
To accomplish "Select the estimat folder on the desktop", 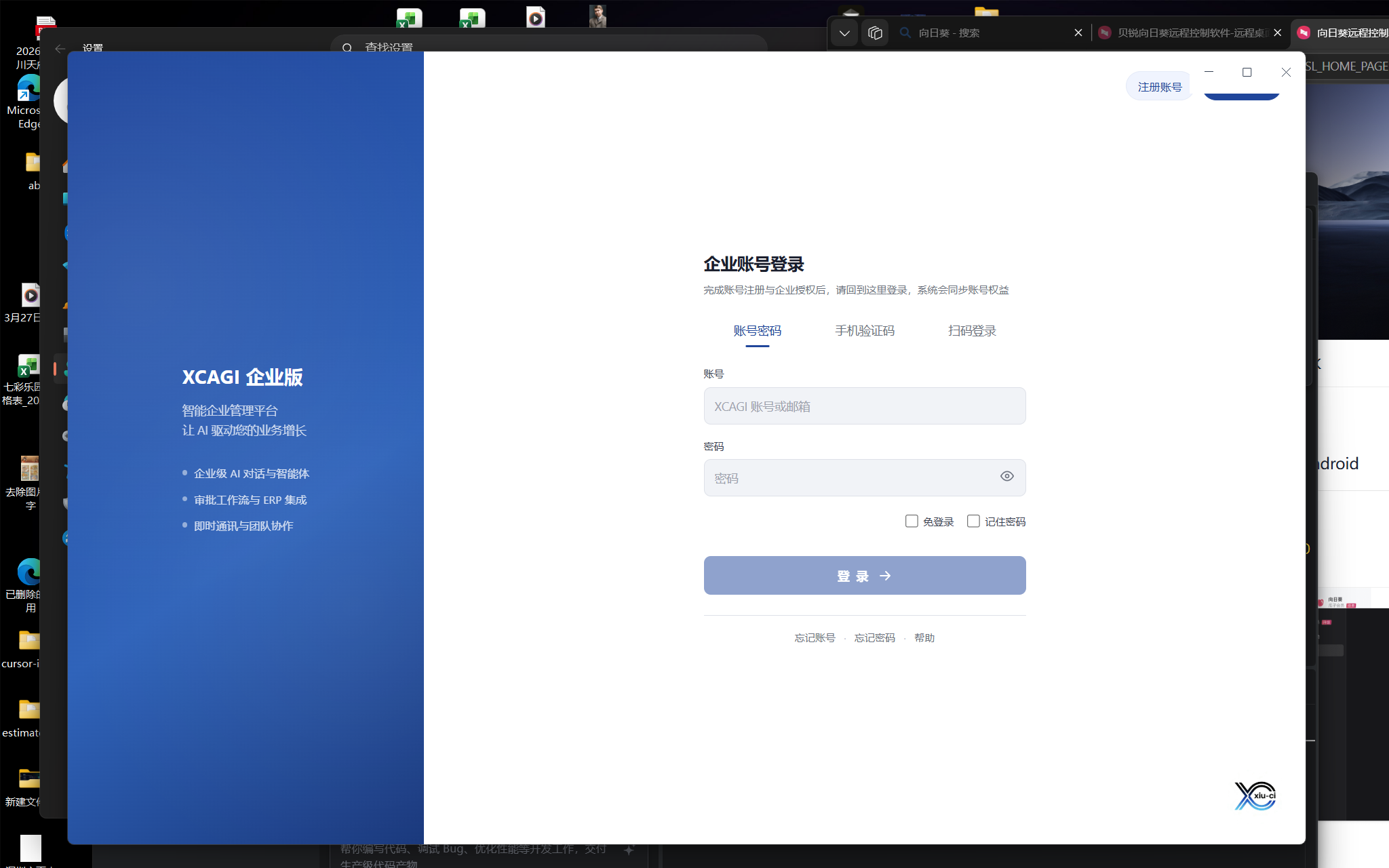I will [x=23, y=718].
